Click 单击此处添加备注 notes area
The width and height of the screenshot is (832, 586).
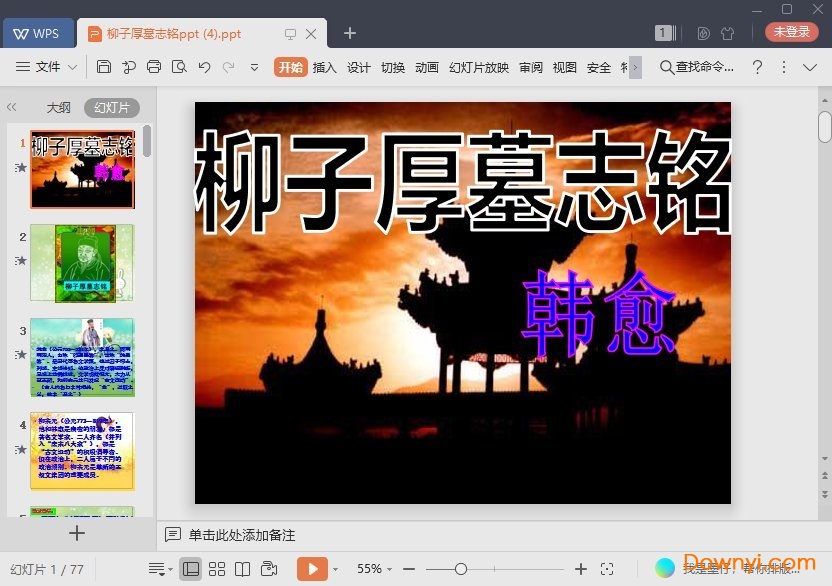coord(240,535)
